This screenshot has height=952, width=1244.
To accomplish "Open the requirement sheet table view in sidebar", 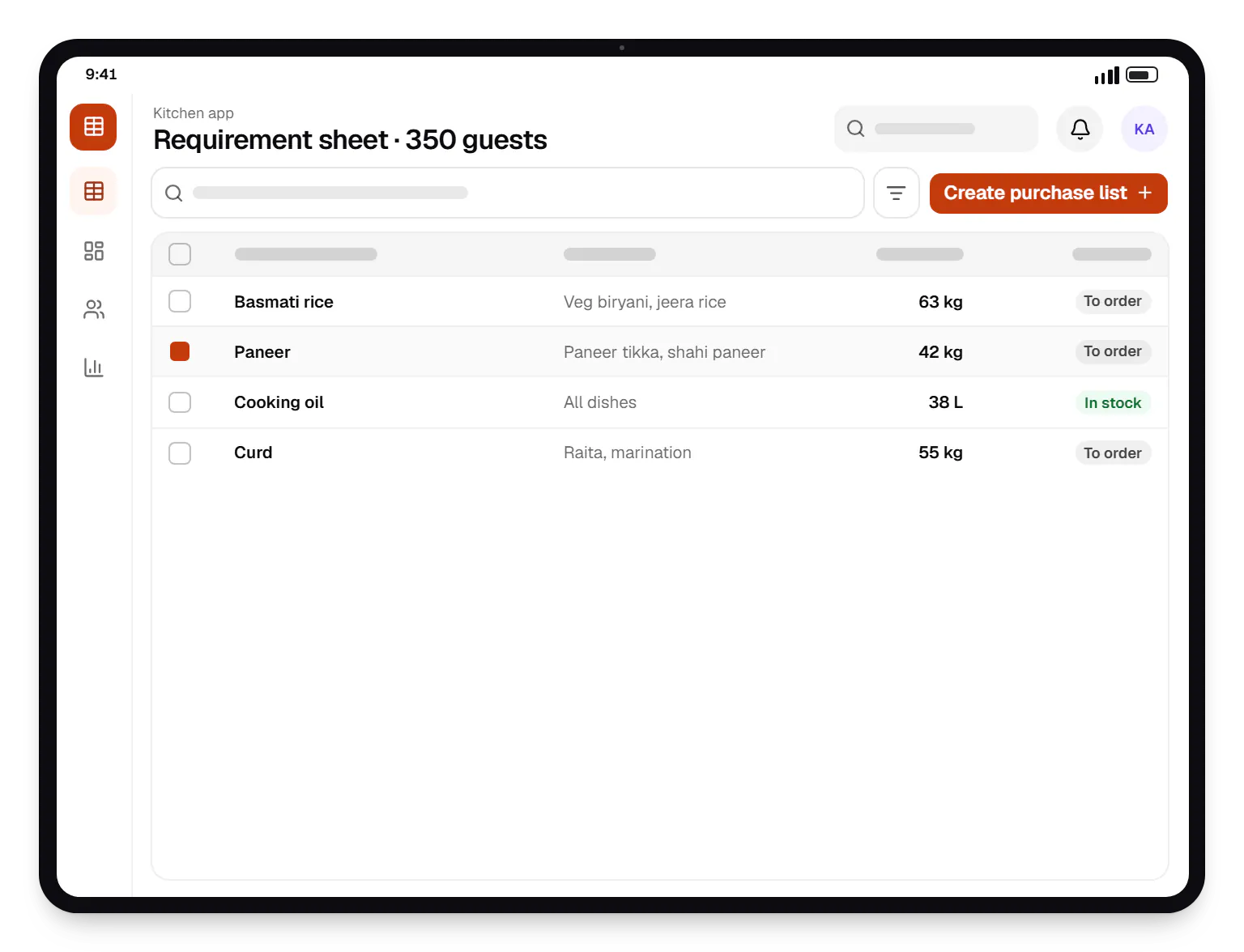I will click(94, 191).
